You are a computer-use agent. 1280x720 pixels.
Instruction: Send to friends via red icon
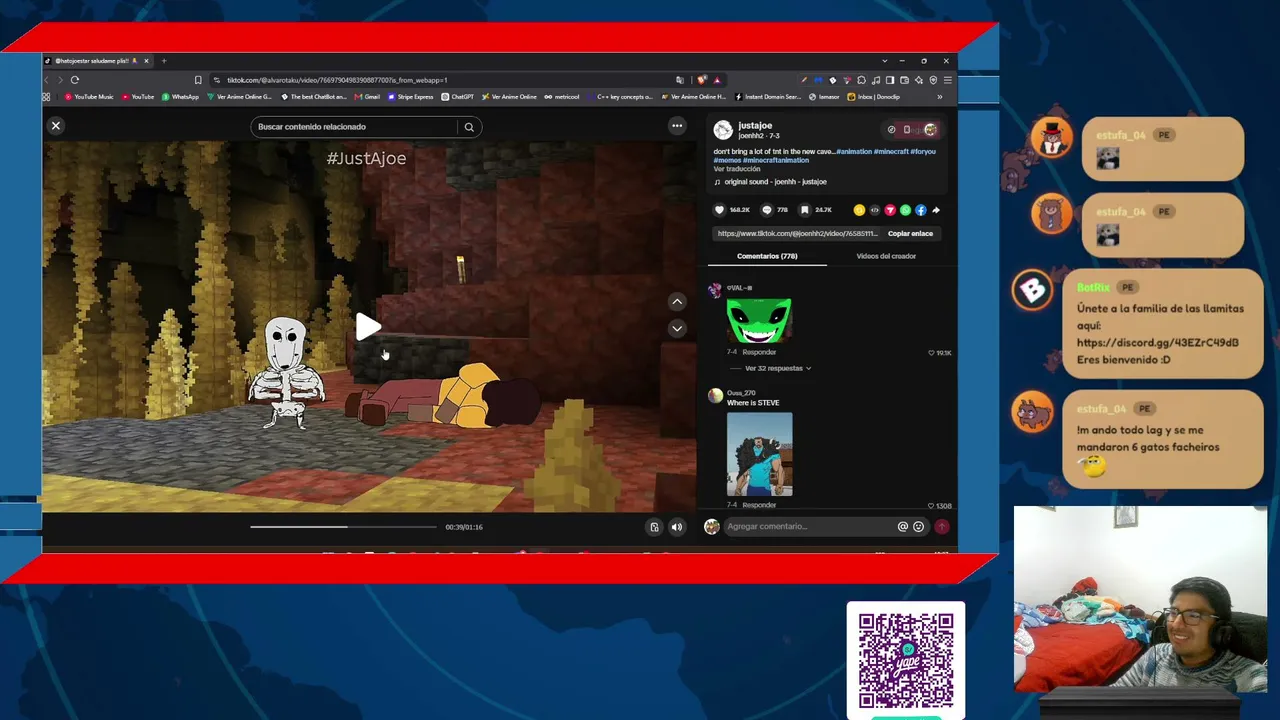click(x=890, y=210)
